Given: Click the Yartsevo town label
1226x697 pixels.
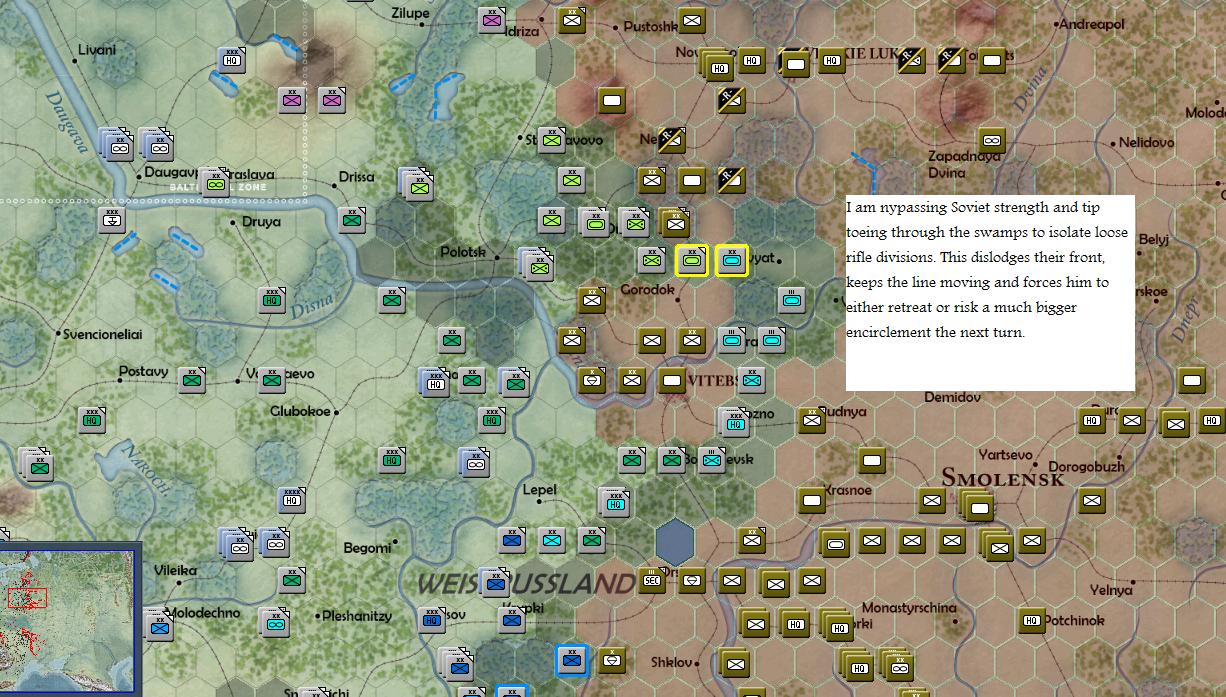Looking at the screenshot, I should [1005, 454].
